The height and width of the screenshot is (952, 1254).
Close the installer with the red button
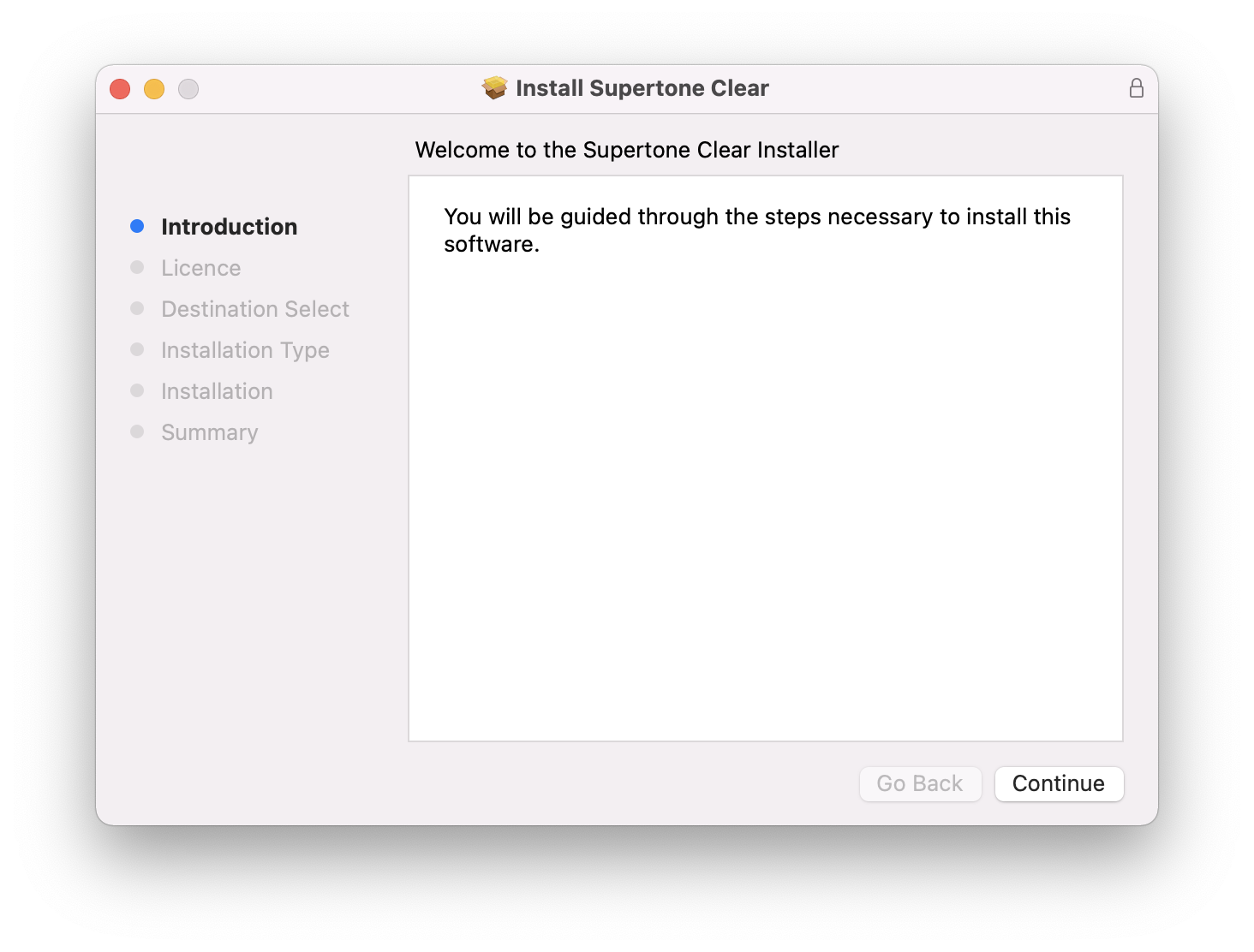click(x=120, y=89)
